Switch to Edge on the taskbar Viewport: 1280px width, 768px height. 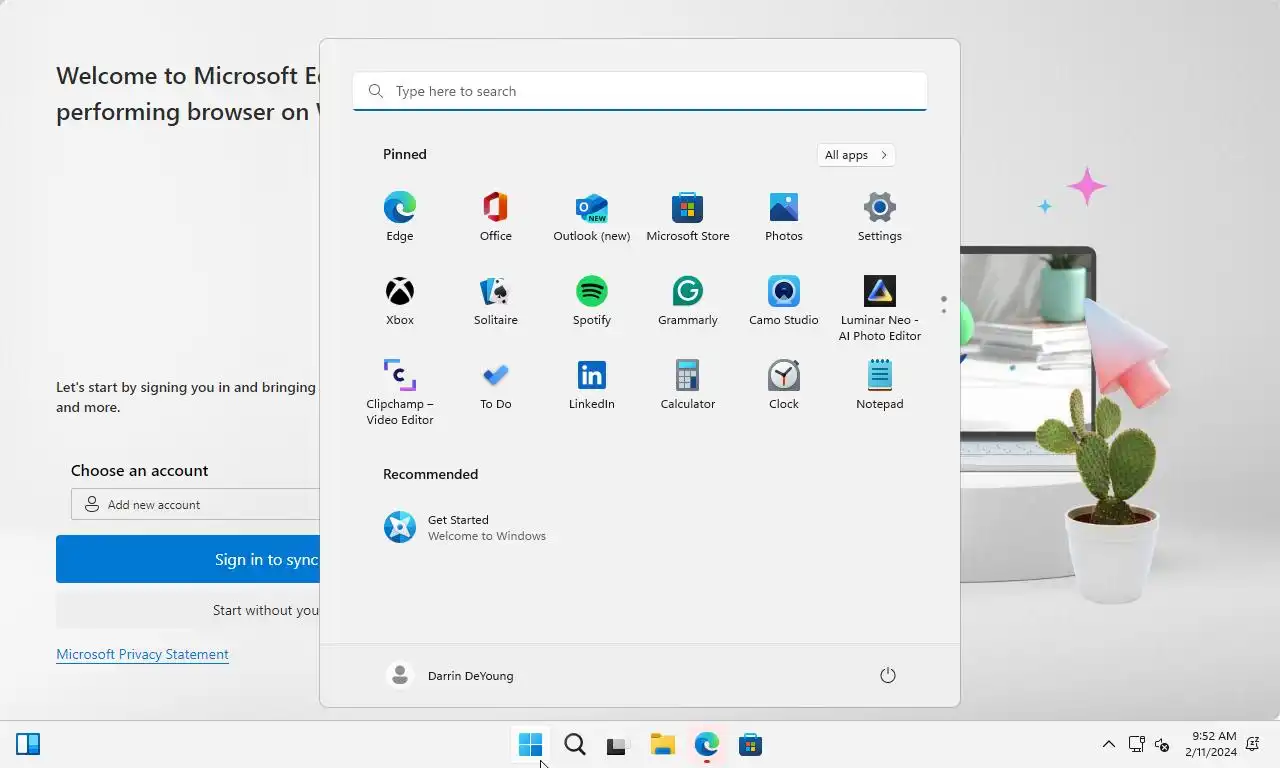coord(707,744)
